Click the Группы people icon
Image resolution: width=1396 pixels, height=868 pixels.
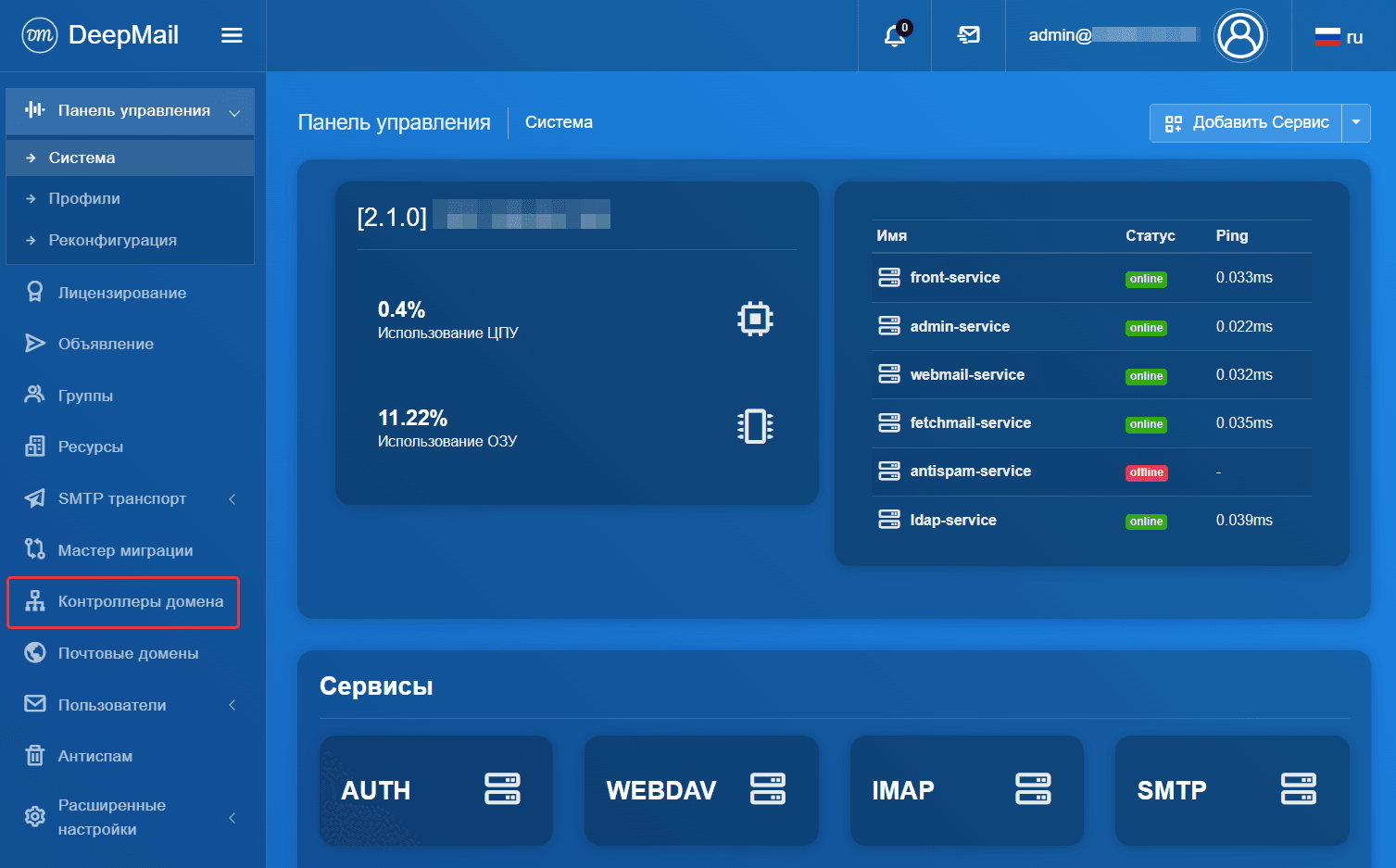(35, 395)
